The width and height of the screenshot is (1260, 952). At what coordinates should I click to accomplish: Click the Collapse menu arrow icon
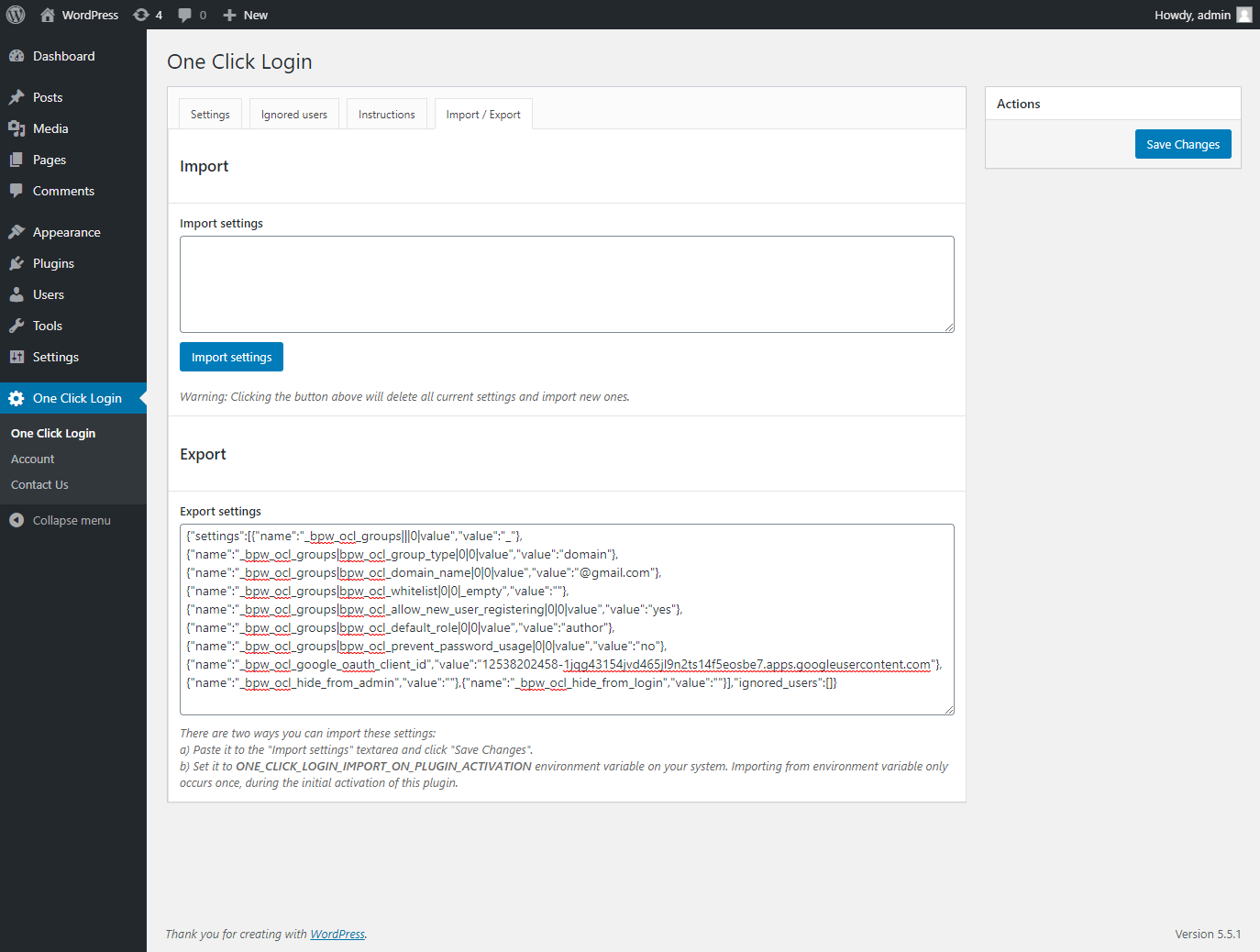tap(17, 520)
